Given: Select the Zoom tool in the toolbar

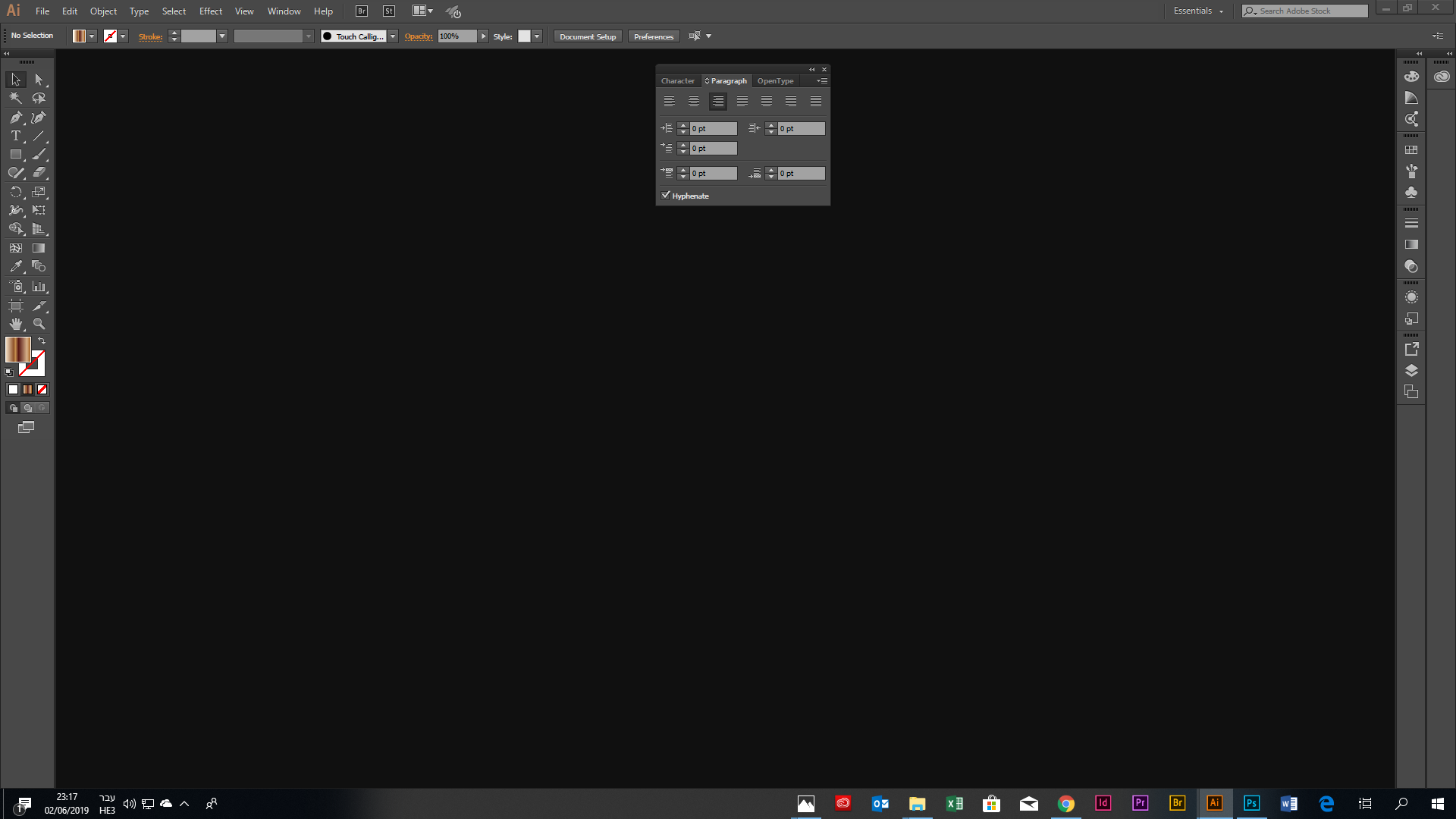Looking at the screenshot, I should click(x=39, y=323).
